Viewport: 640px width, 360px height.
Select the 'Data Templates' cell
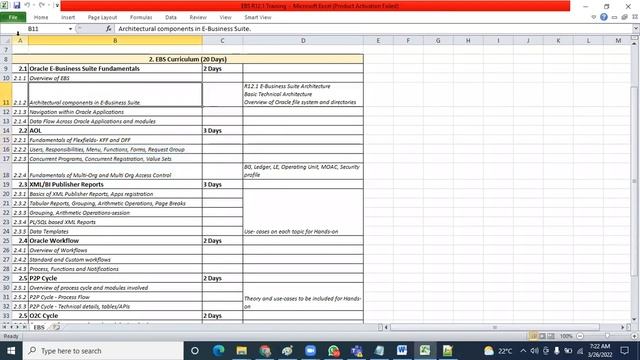coord(115,231)
